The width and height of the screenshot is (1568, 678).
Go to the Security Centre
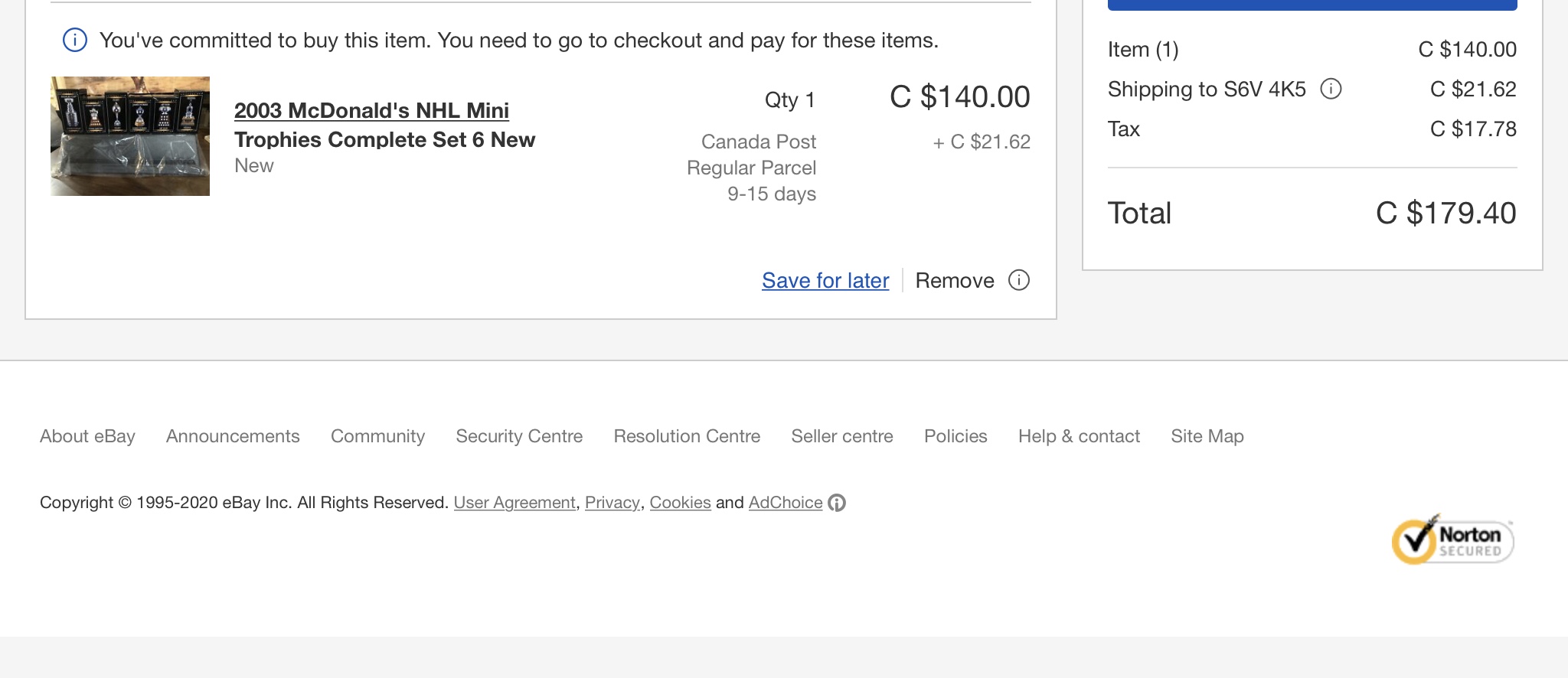click(519, 436)
